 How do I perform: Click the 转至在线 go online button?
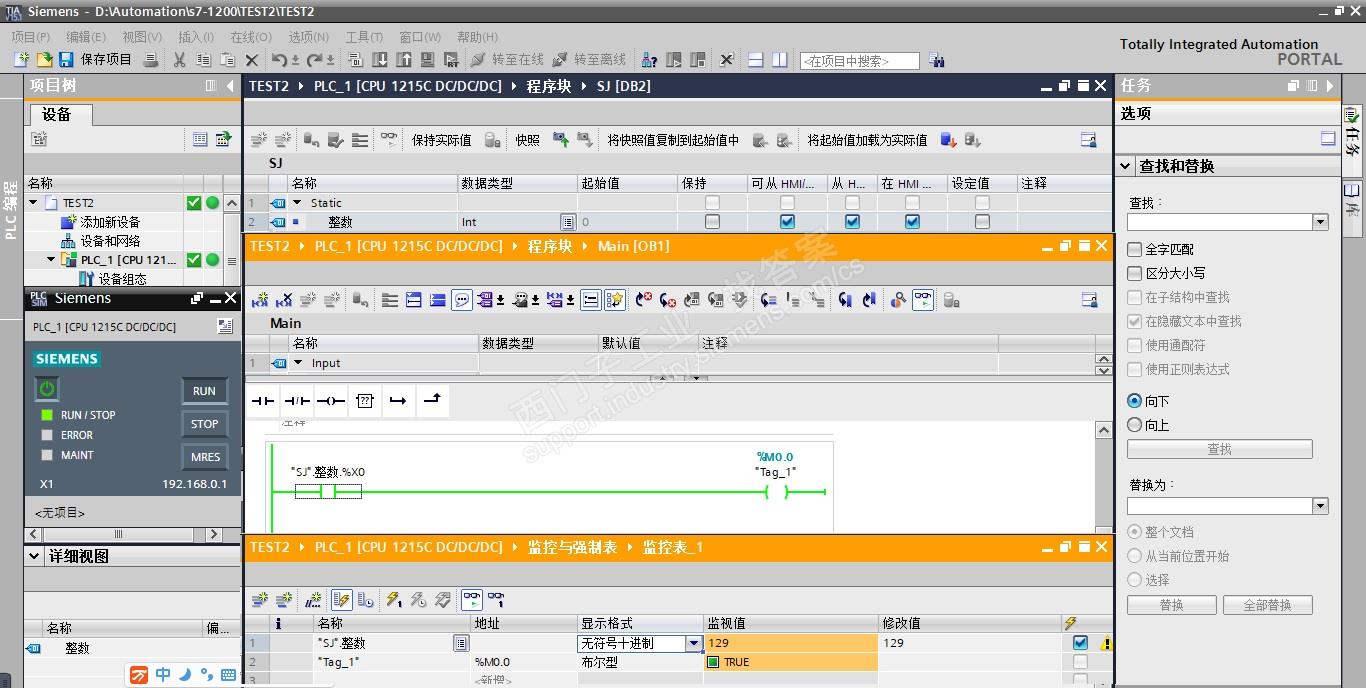tap(507, 60)
